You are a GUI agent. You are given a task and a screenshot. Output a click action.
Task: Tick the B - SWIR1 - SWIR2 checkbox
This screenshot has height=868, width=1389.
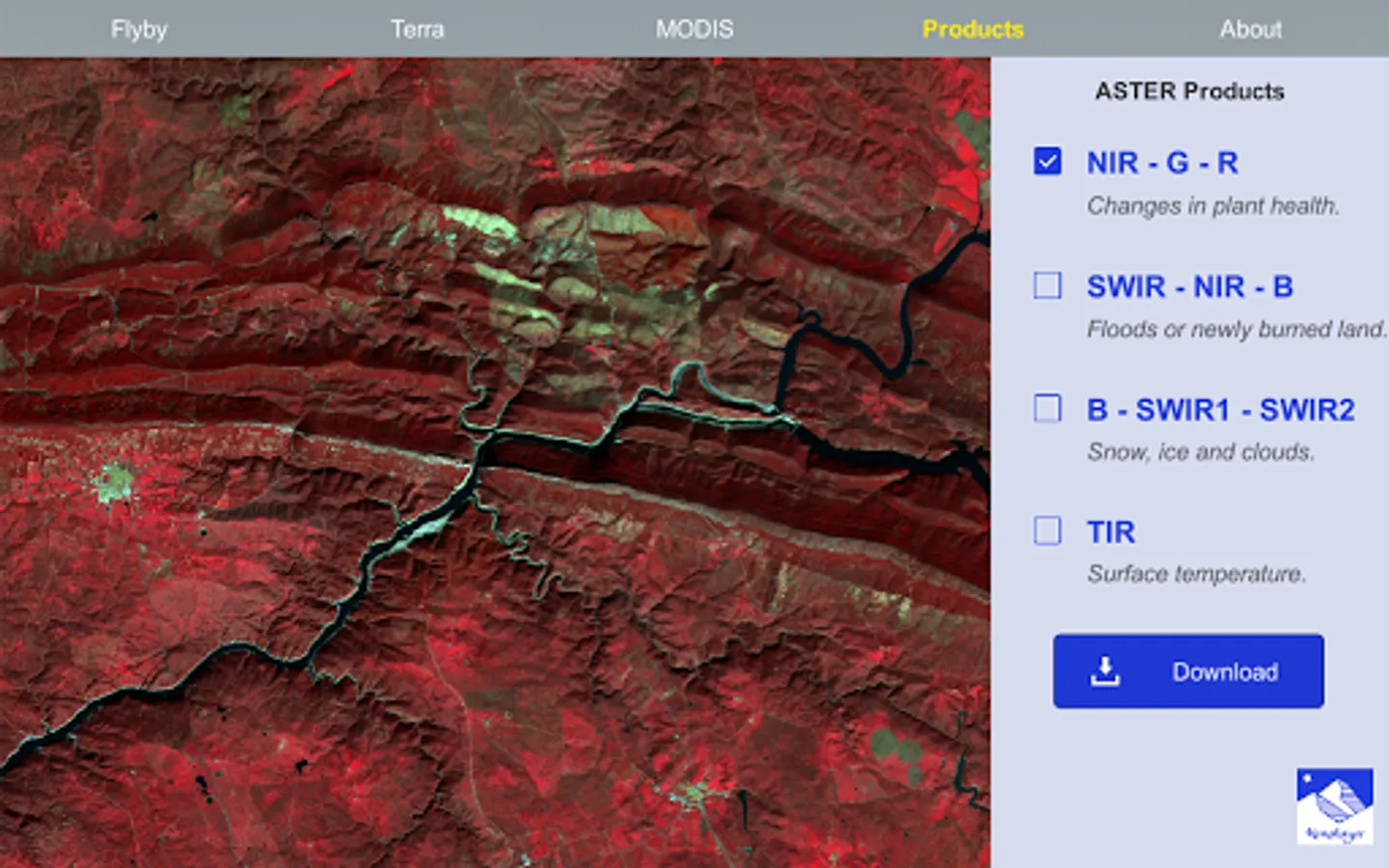point(1048,408)
